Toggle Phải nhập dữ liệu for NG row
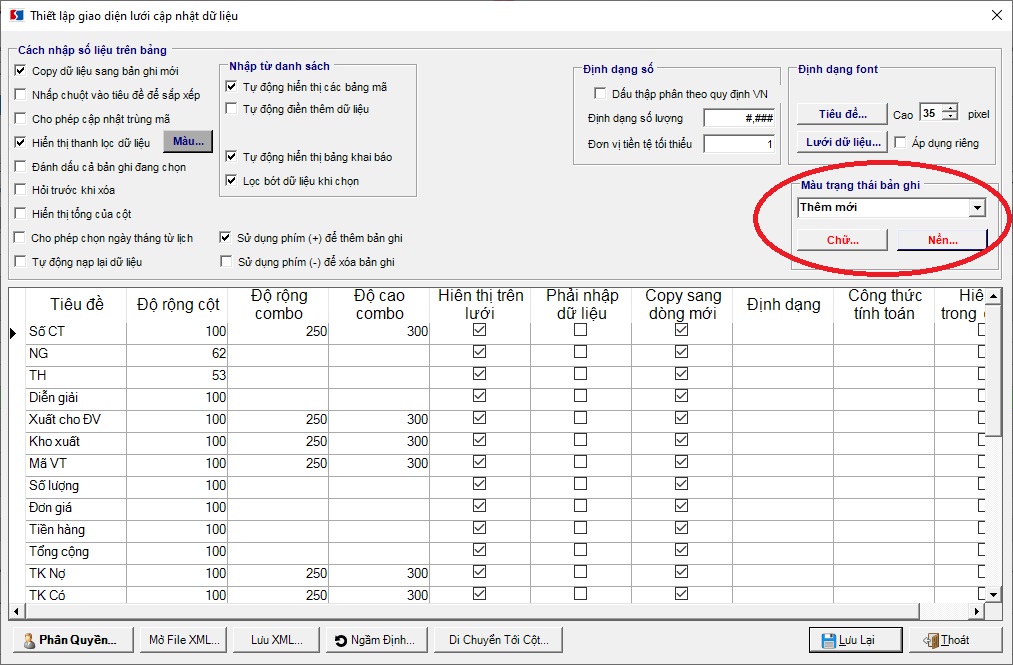1013x665 pixels. [x=580, y=352]
